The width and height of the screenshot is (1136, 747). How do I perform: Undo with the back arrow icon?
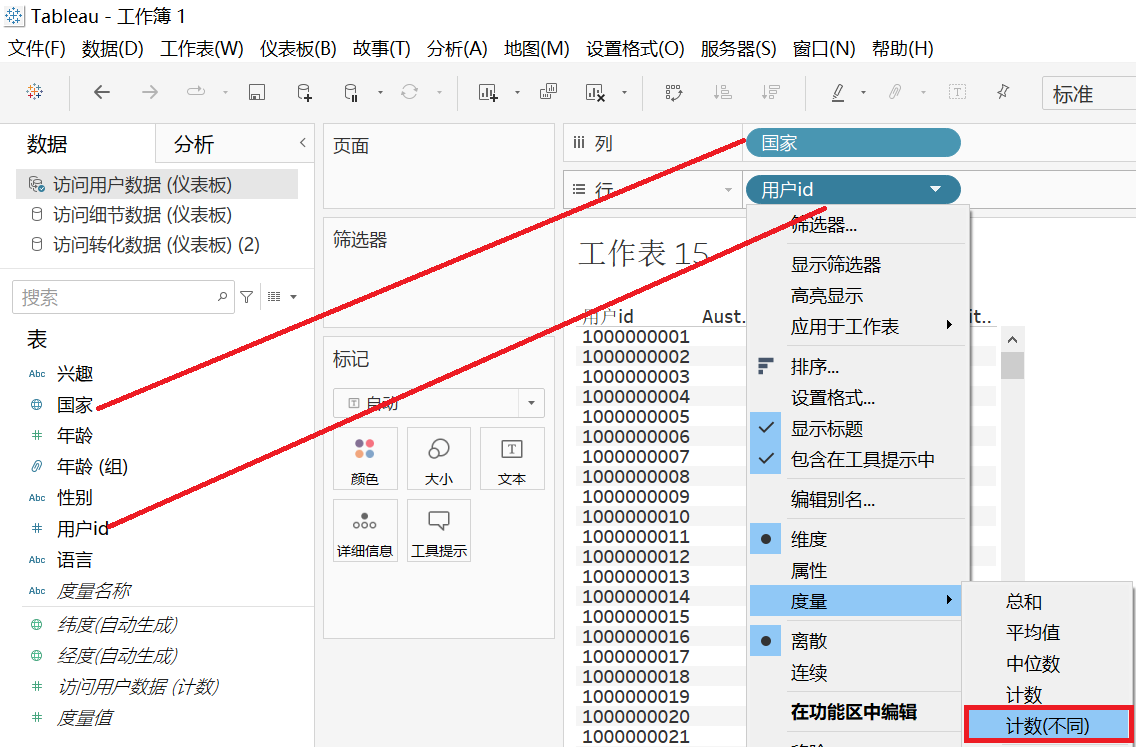coord(102,92)
